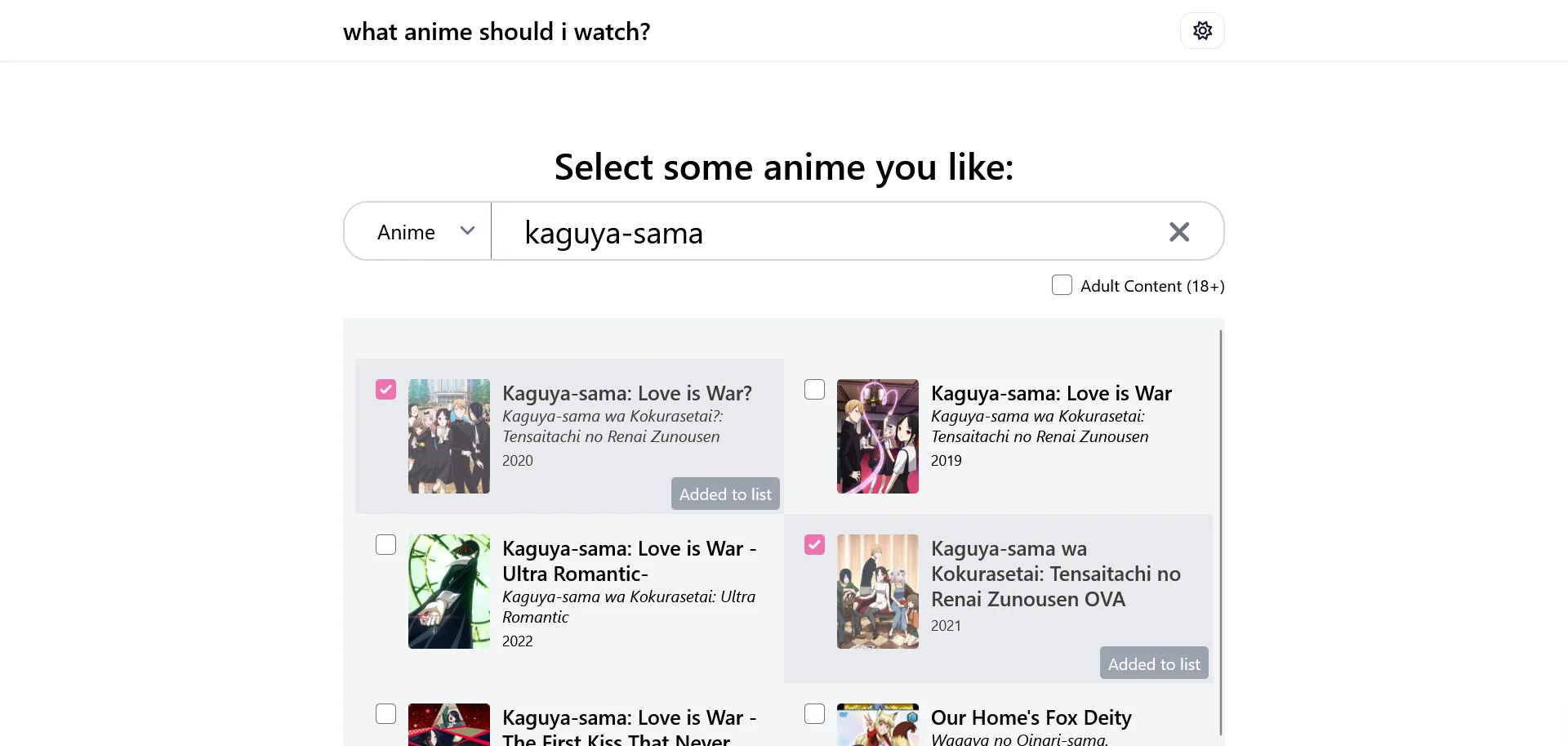This screenshot has width=1568, height=746.
Task: Click Added to list on Love is War? 2020
Action: (x=724, y=493)
